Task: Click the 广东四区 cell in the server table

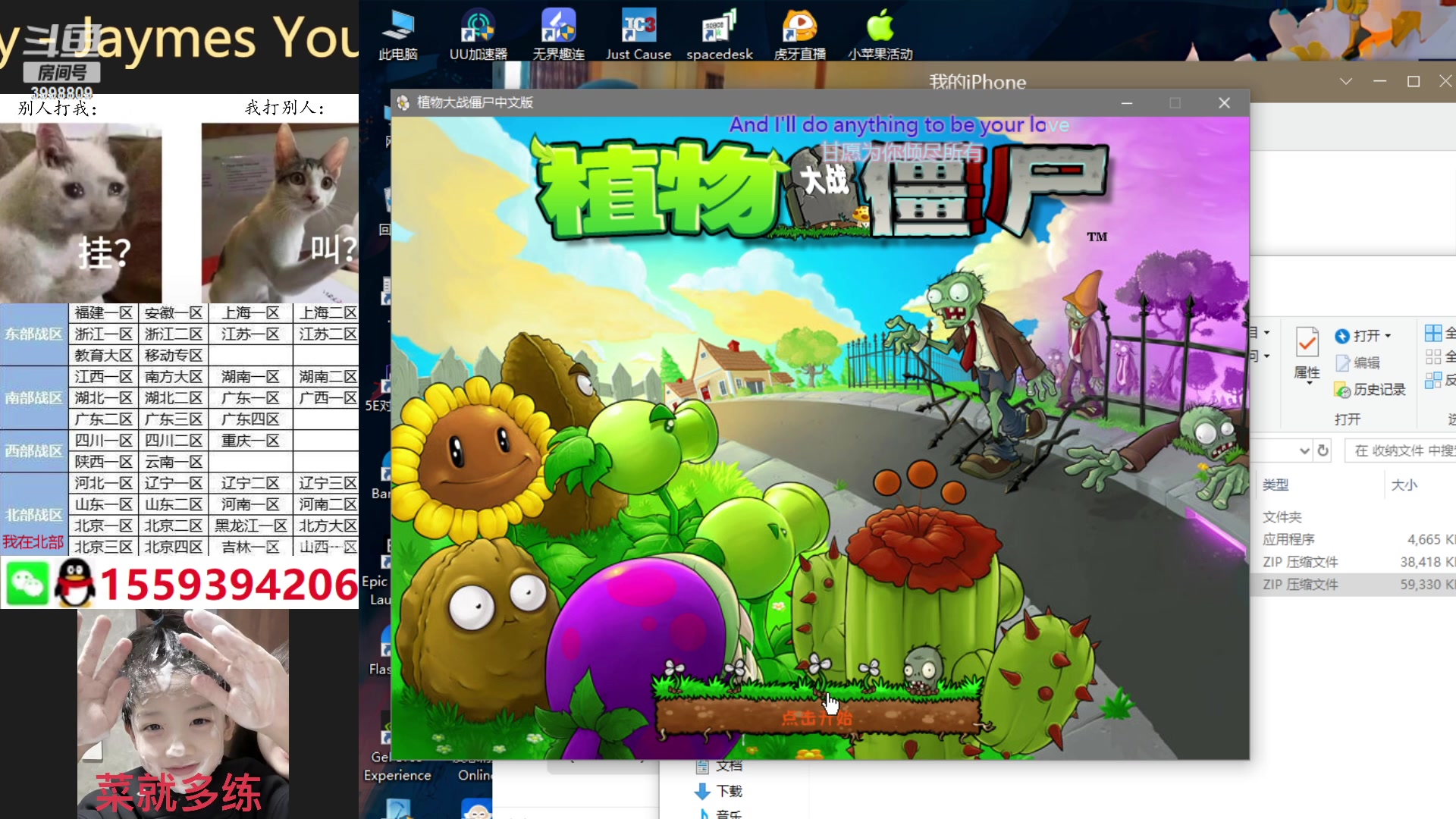Action: click(x=250, y=419)
